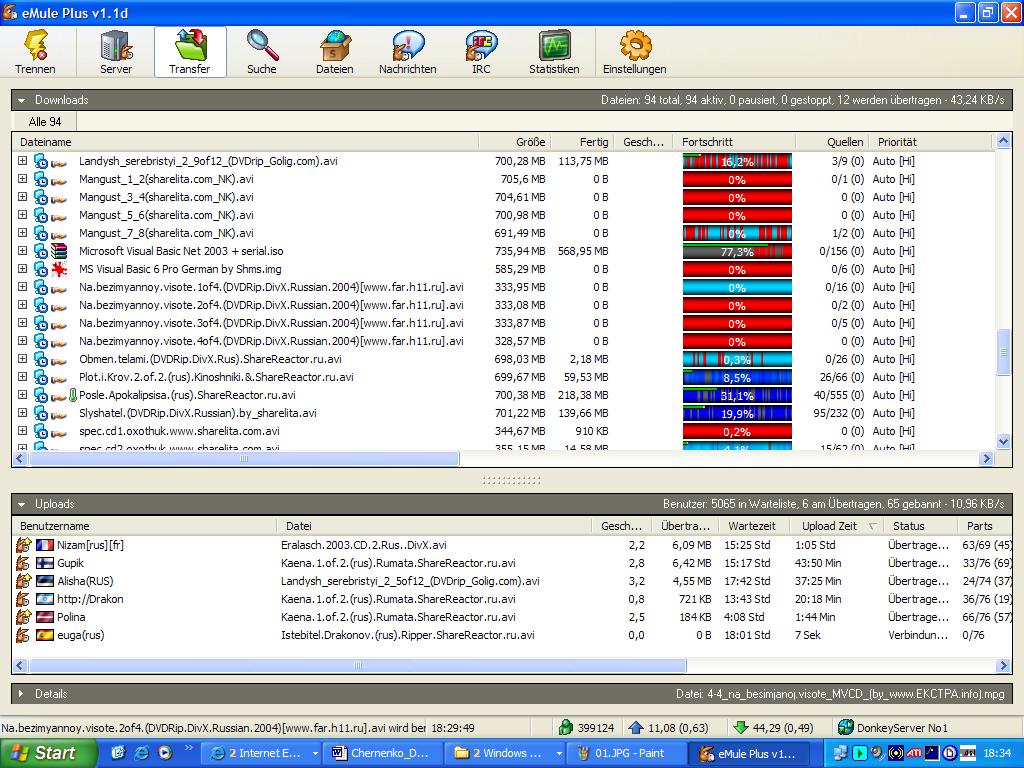Click the archive icon of the Microsoft Visual Basic Net iso row
Viewport: 1024px width, 768px height.
(x=59, y=251)
